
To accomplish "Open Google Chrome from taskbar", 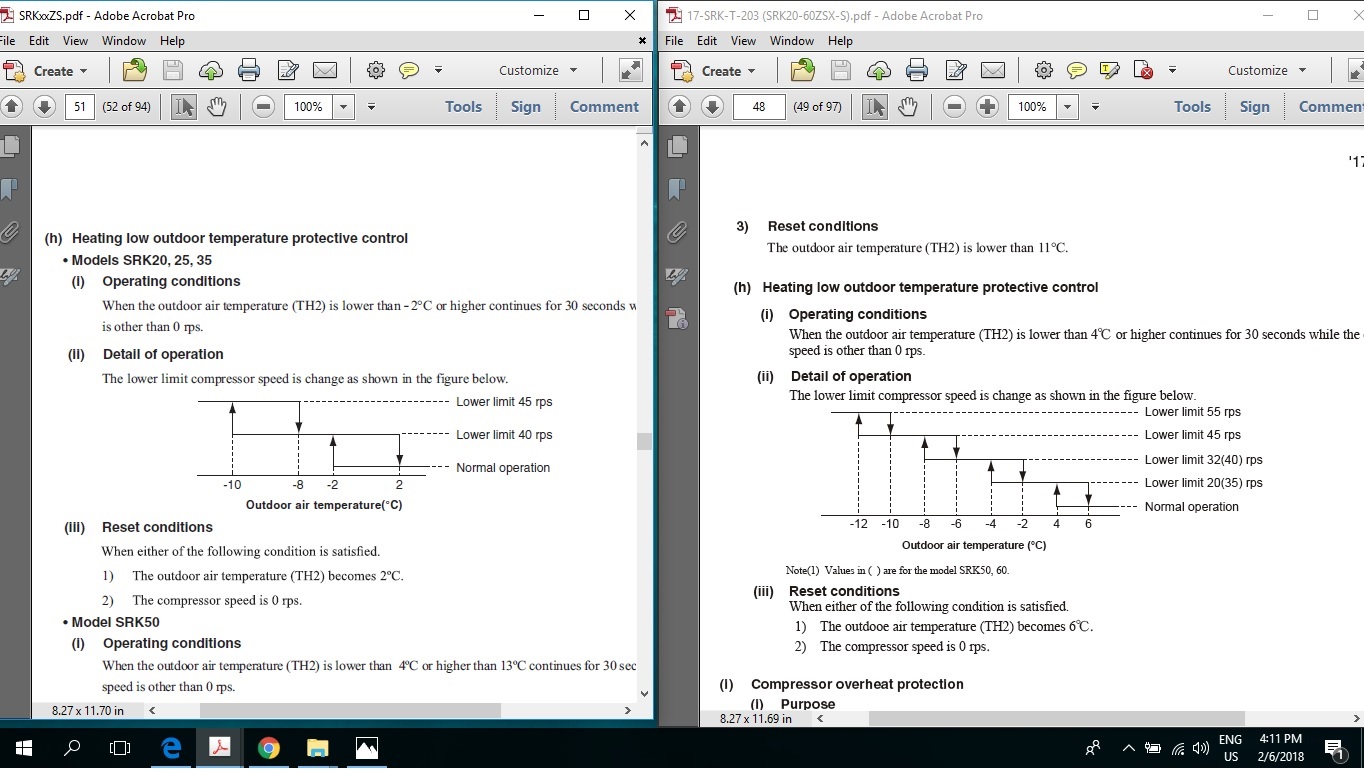I will click(x=268, y=747).
